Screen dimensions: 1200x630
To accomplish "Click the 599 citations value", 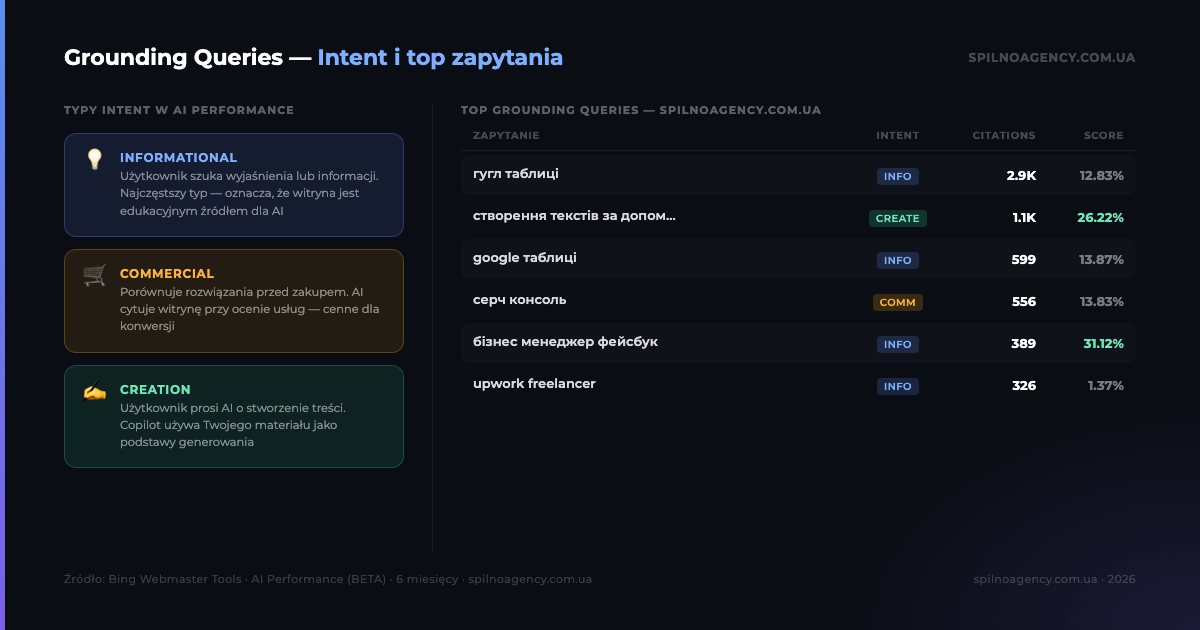I will click(1024, 260).
